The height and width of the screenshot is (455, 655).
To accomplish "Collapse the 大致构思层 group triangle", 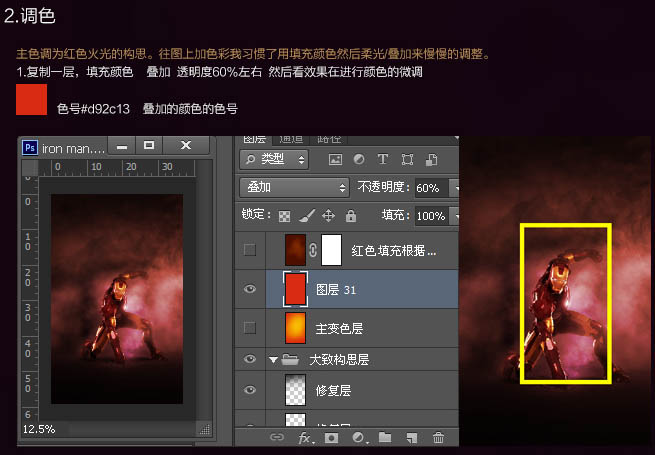I will (273, 360).
